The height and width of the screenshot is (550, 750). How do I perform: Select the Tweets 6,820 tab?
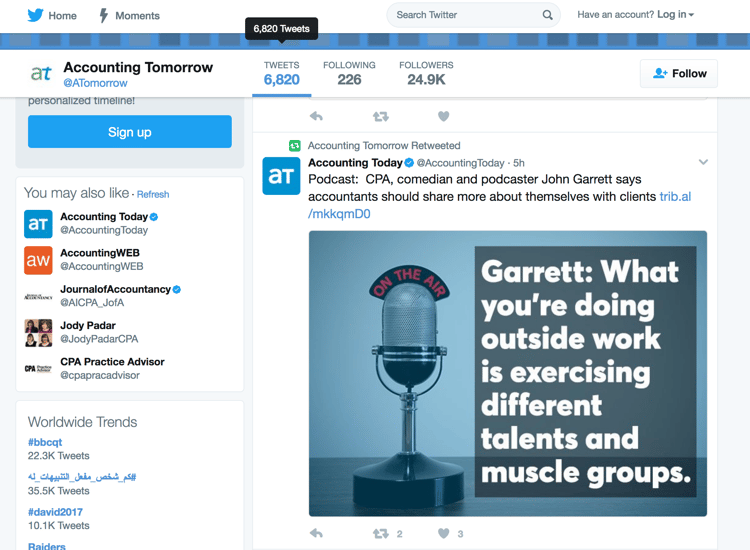281,74
